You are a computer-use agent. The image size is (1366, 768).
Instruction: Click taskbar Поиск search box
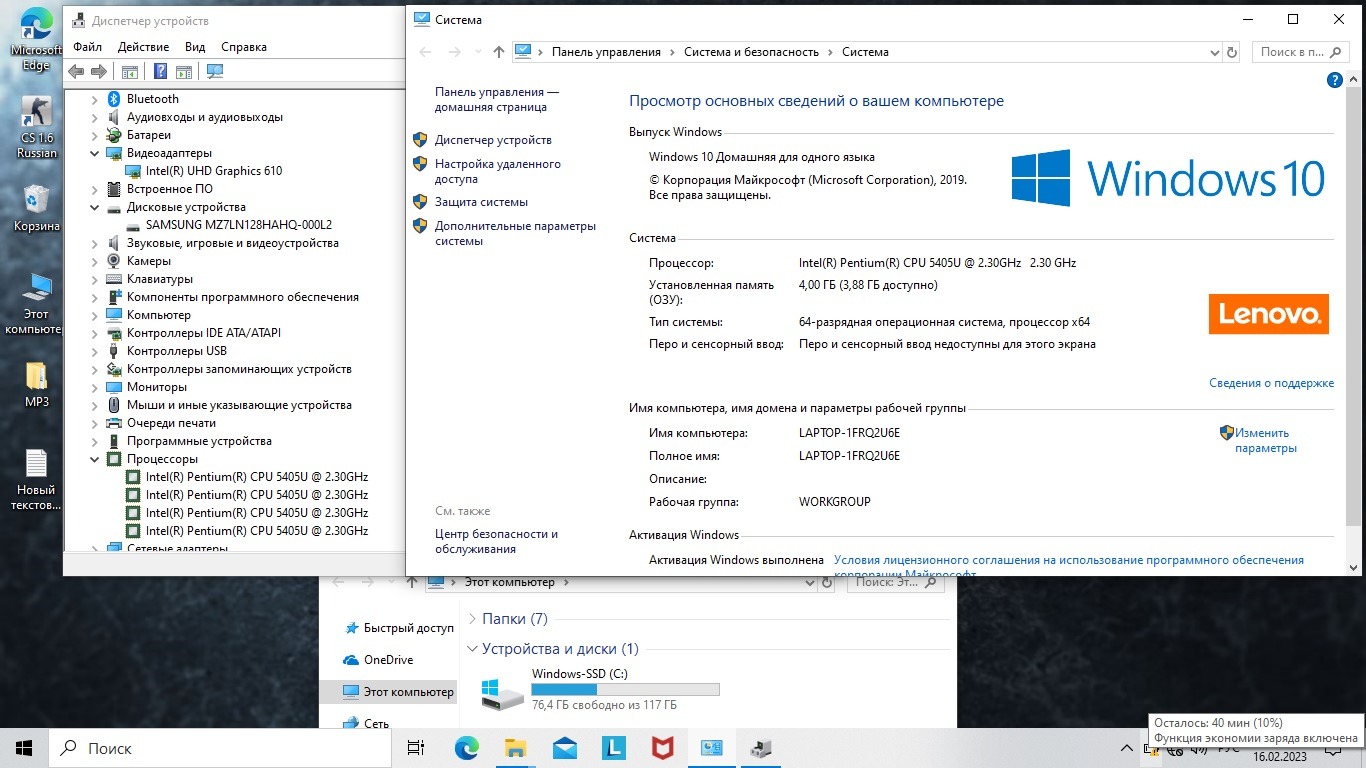[222, 748]
